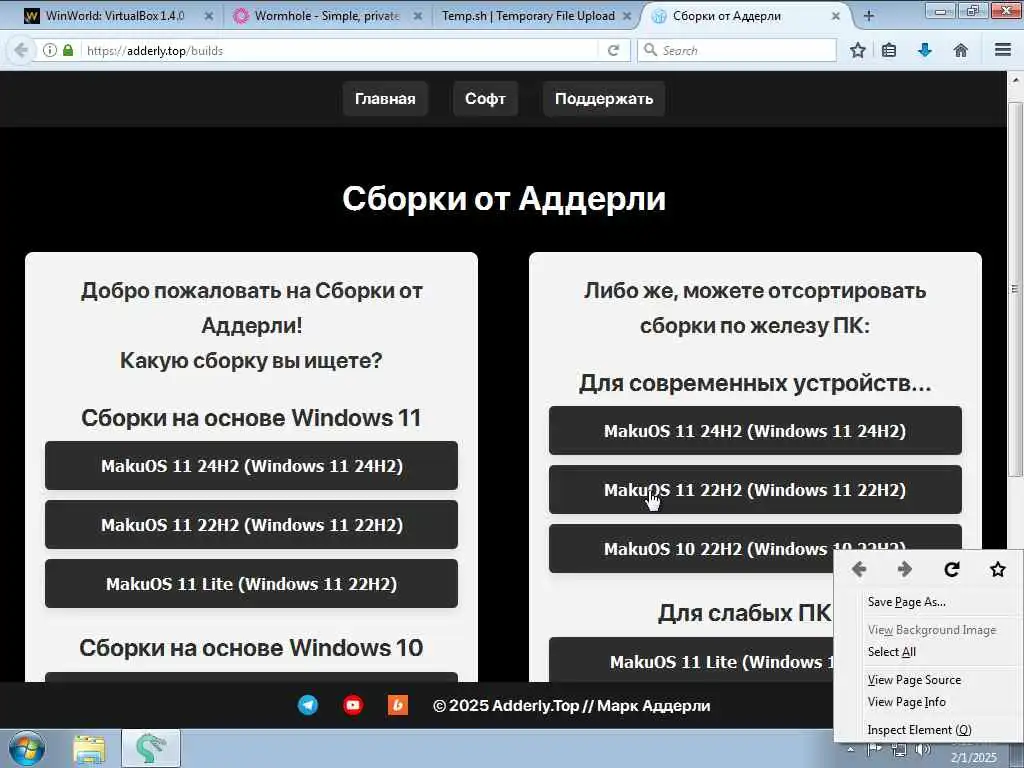Click the heading Сборки на основе Windows 11
Viewport: 1024px width, 768px height.
[x=251, y=418]
